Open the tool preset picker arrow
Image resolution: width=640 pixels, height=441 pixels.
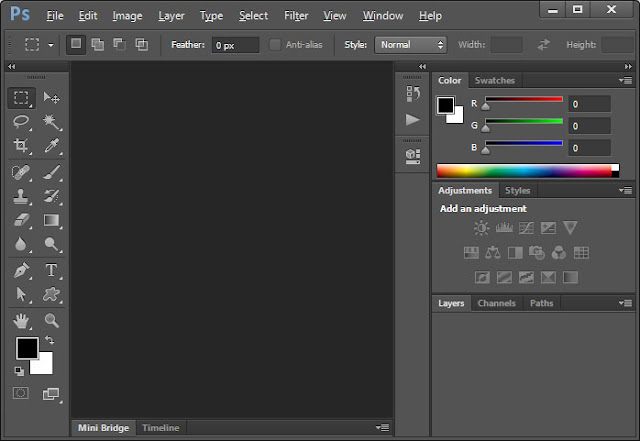click(x=51, y=45)
